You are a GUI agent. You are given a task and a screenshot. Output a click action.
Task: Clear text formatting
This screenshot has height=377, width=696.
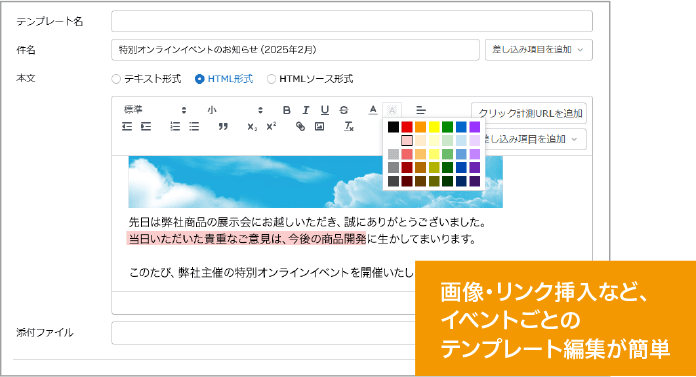tap(349, 127)
